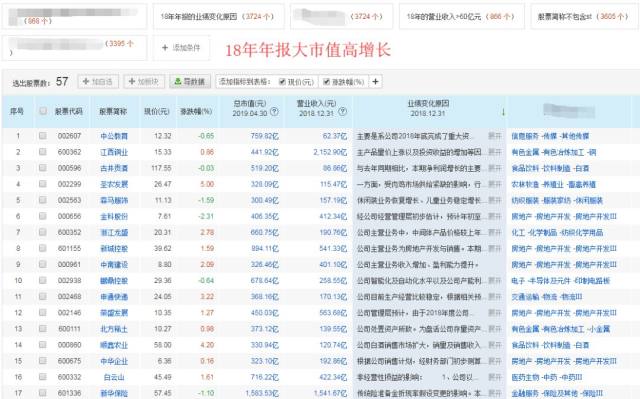The height and width of the screenshot is (399, 640).
Task: Tick the checkbox for stock 002938
Action: point(42,280)
